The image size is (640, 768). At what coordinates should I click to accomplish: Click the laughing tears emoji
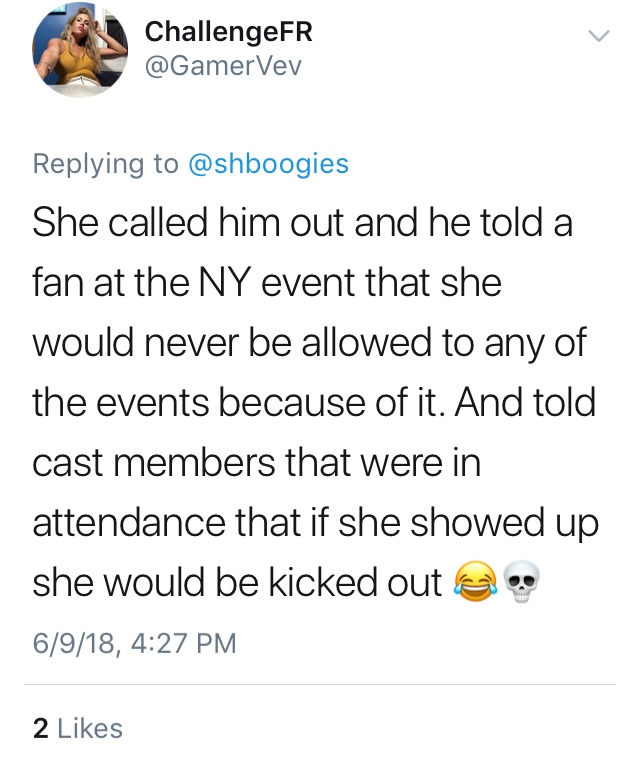[x=475, y=582]
